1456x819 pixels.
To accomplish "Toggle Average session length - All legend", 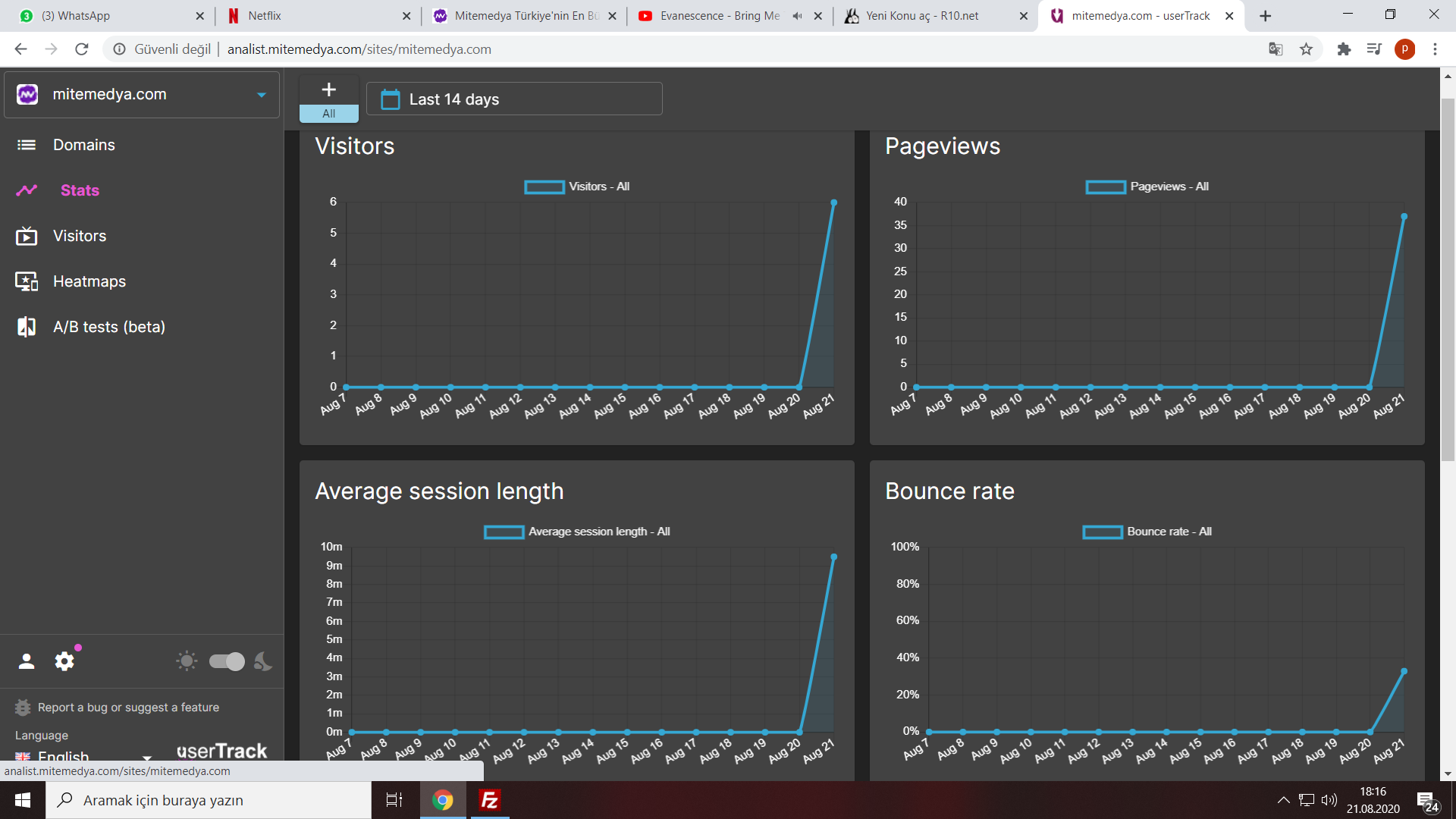I will coord(576,532).
